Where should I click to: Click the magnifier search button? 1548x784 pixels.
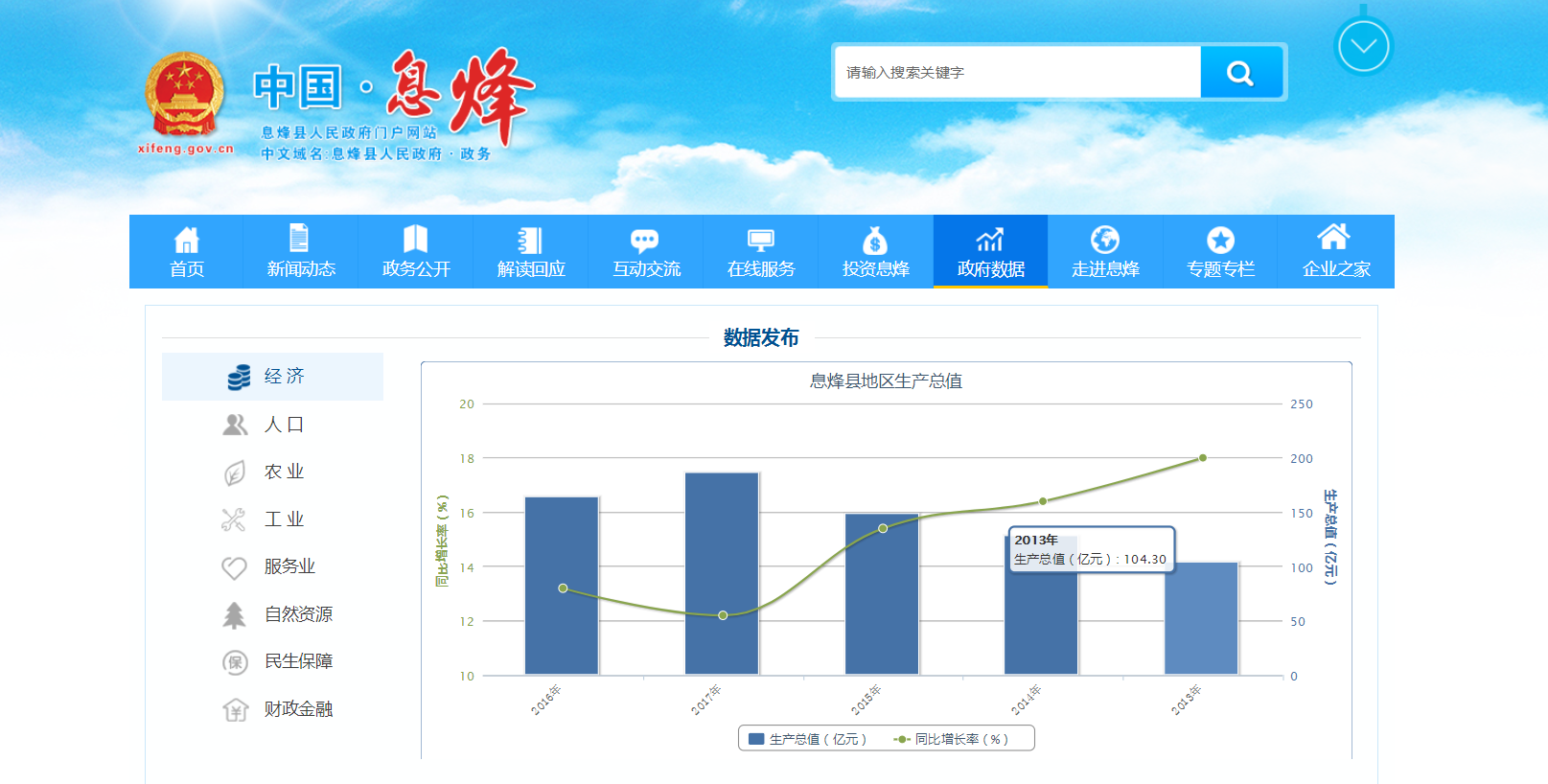(1240, 73)
